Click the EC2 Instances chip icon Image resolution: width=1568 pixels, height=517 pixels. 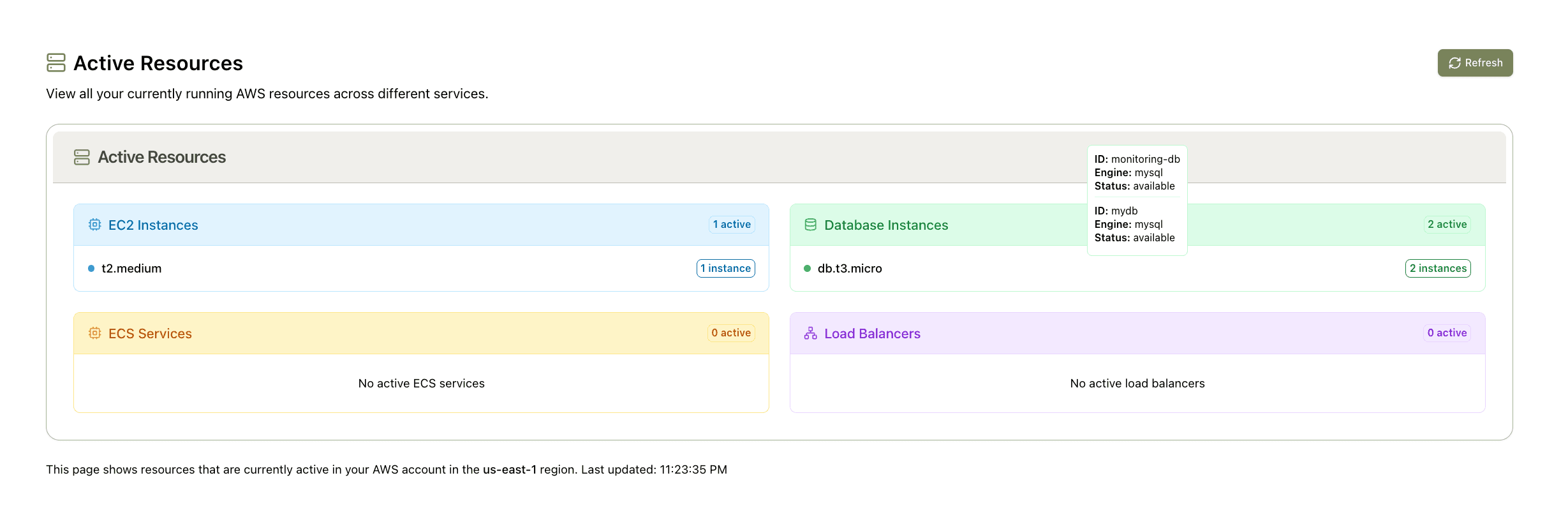(x=94, y=225)
